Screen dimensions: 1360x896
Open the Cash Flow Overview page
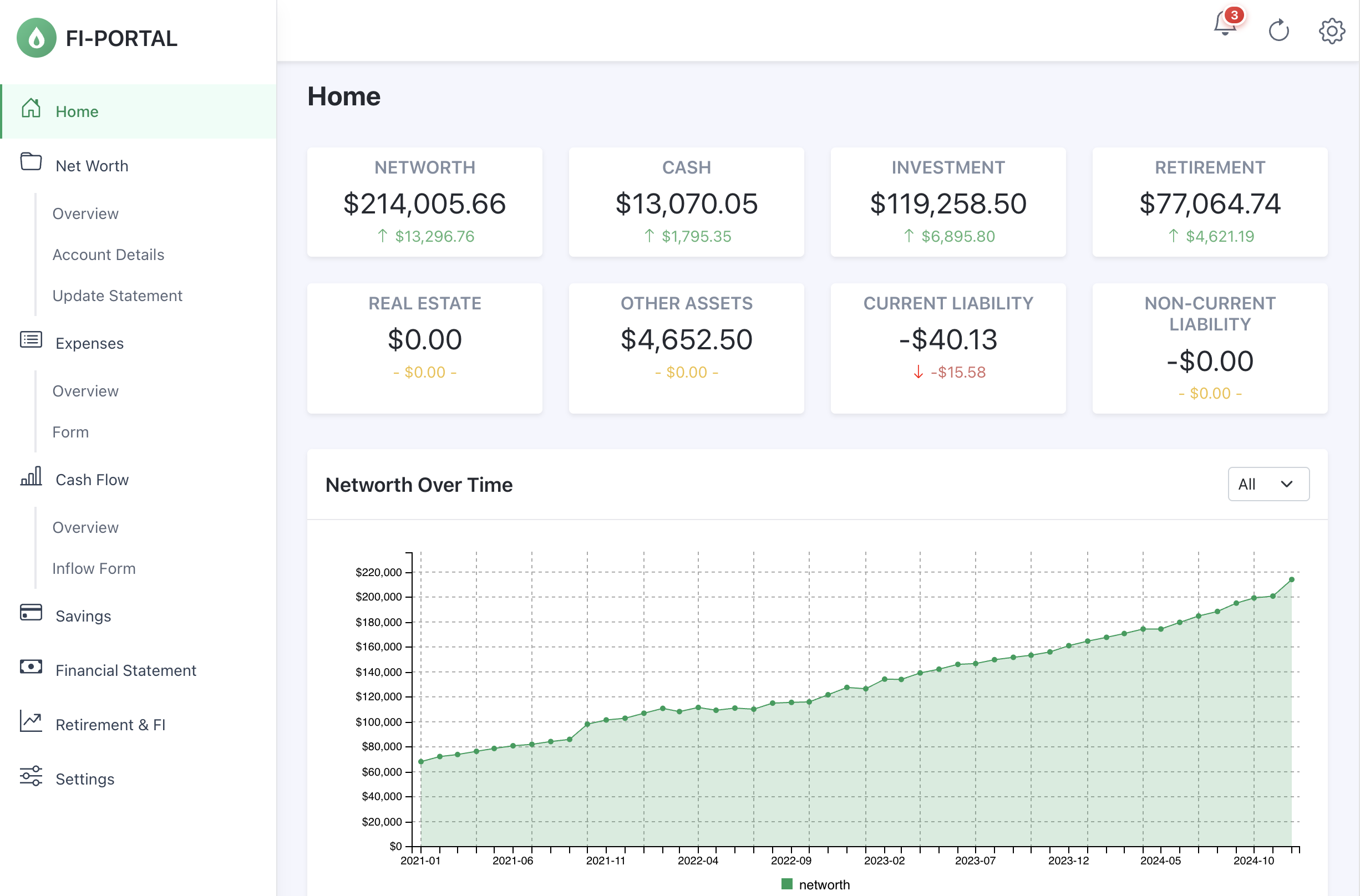point(86,528)
